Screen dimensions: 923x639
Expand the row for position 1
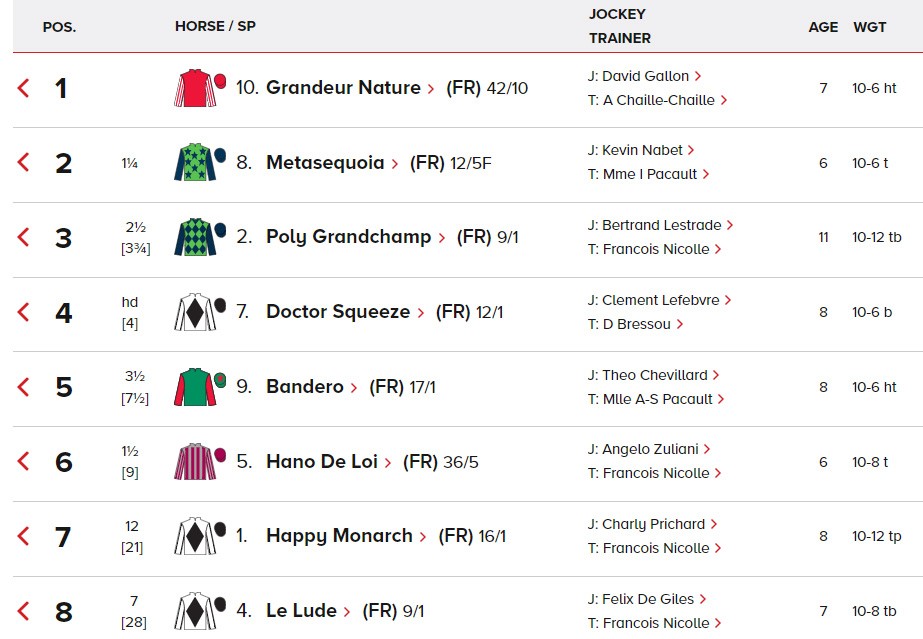point(24,89)
